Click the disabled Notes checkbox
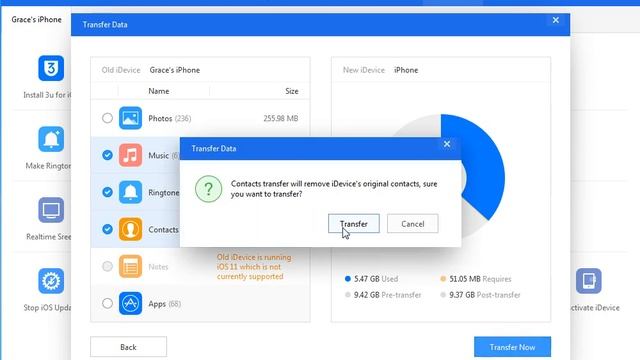 coord(107,267)
